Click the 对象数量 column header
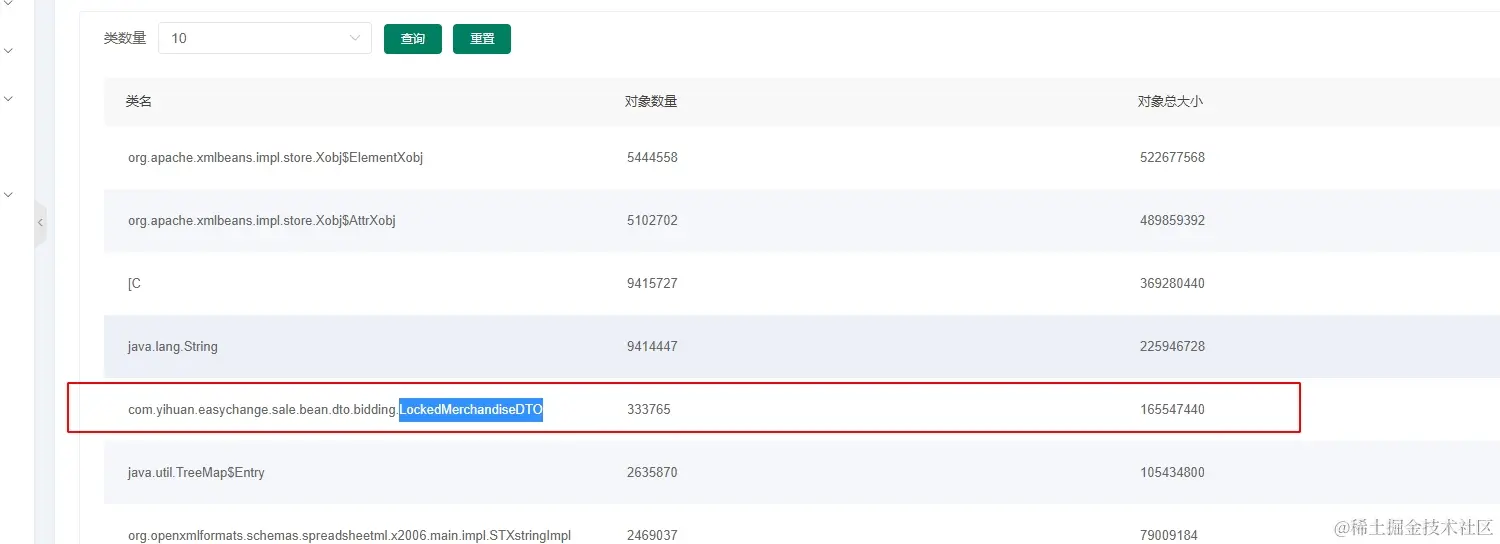Image resolution: width=1500 pixels, height=544 pixels. (651, 101)
